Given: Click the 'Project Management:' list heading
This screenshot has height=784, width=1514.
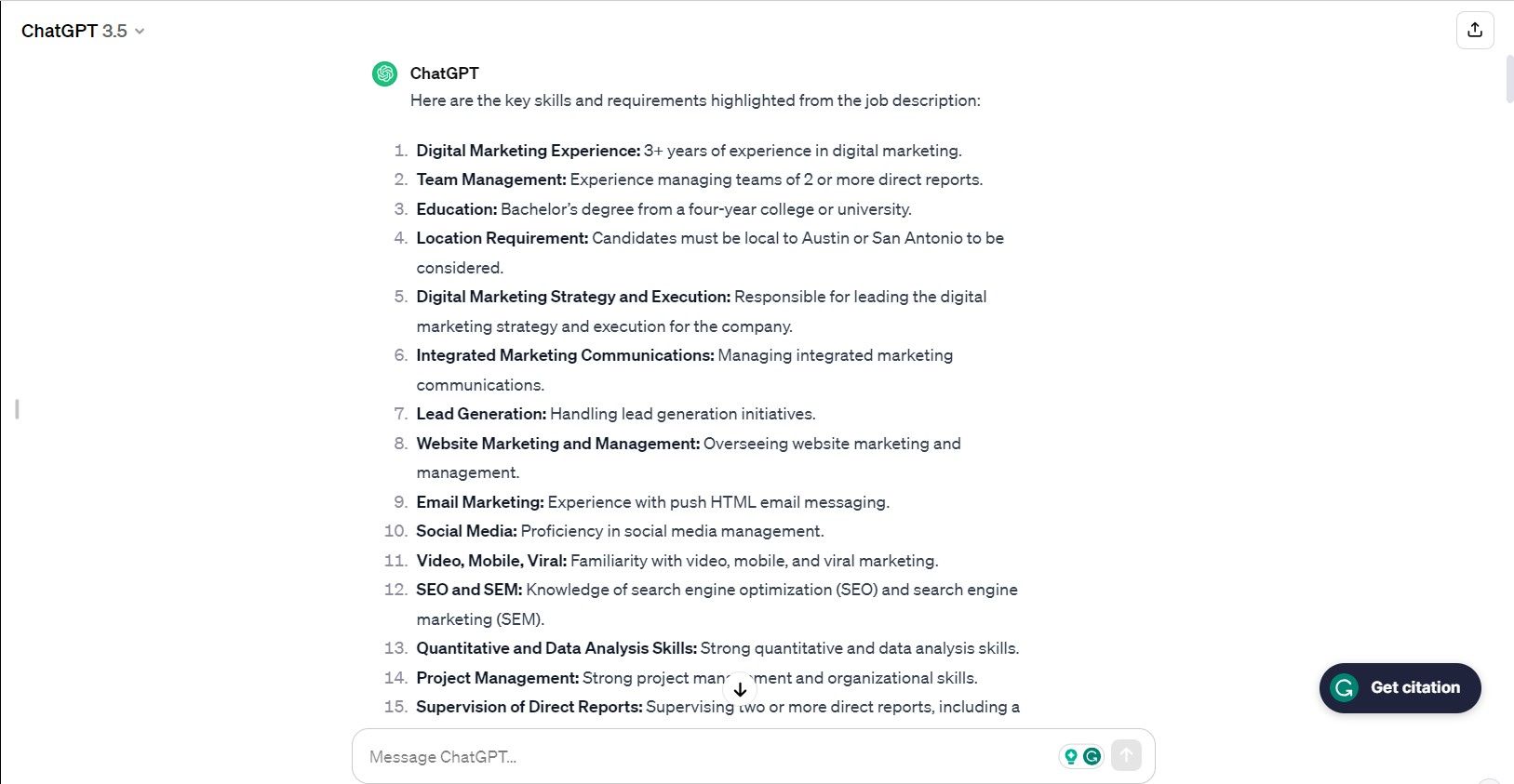Looking at the screenshot, I should [497, 678].
